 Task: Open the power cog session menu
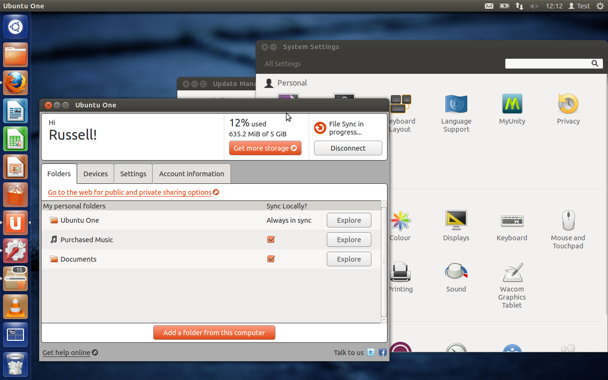[599, 6]
